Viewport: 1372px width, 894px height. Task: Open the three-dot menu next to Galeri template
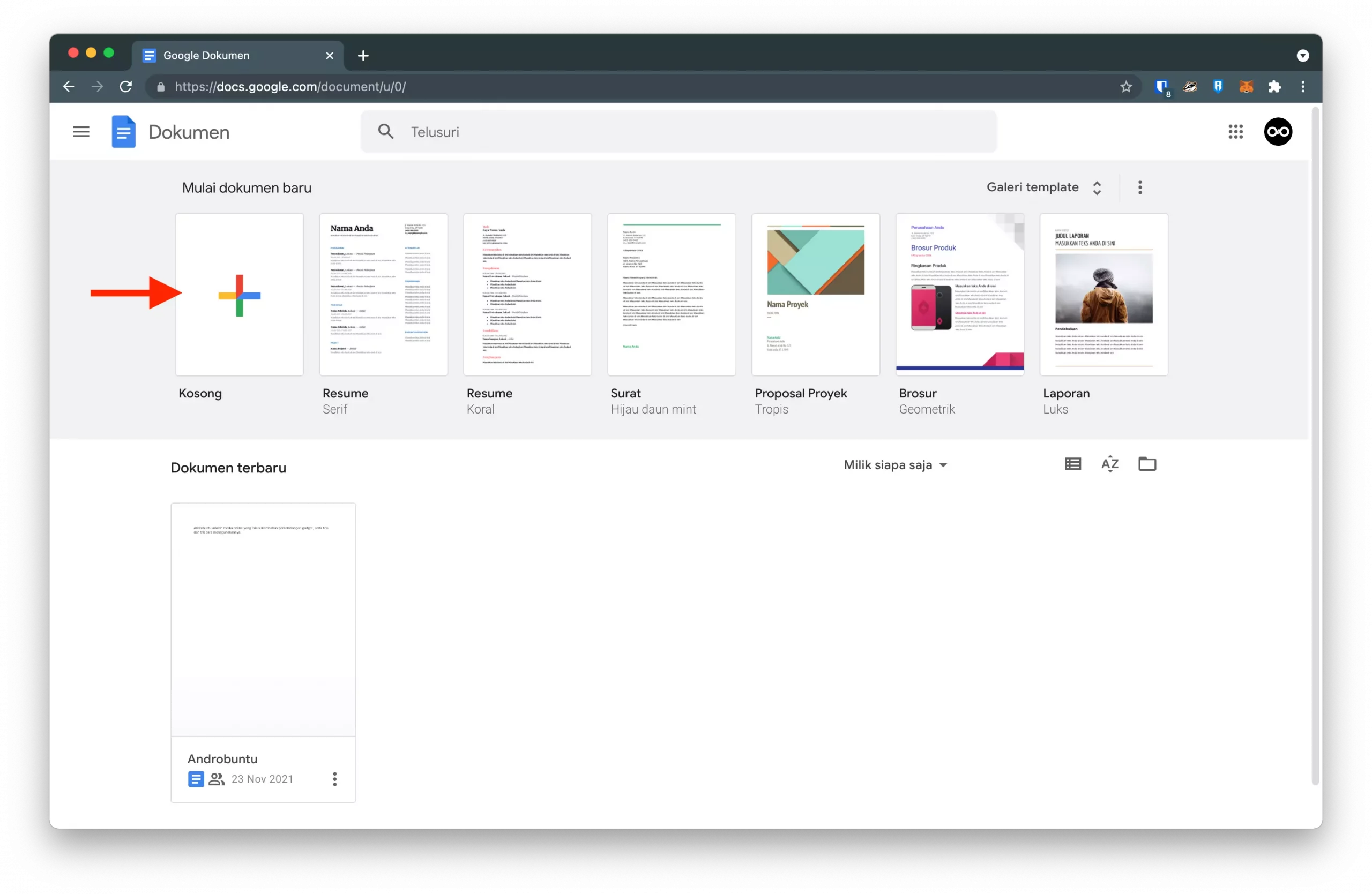(x=1140, y=187)
